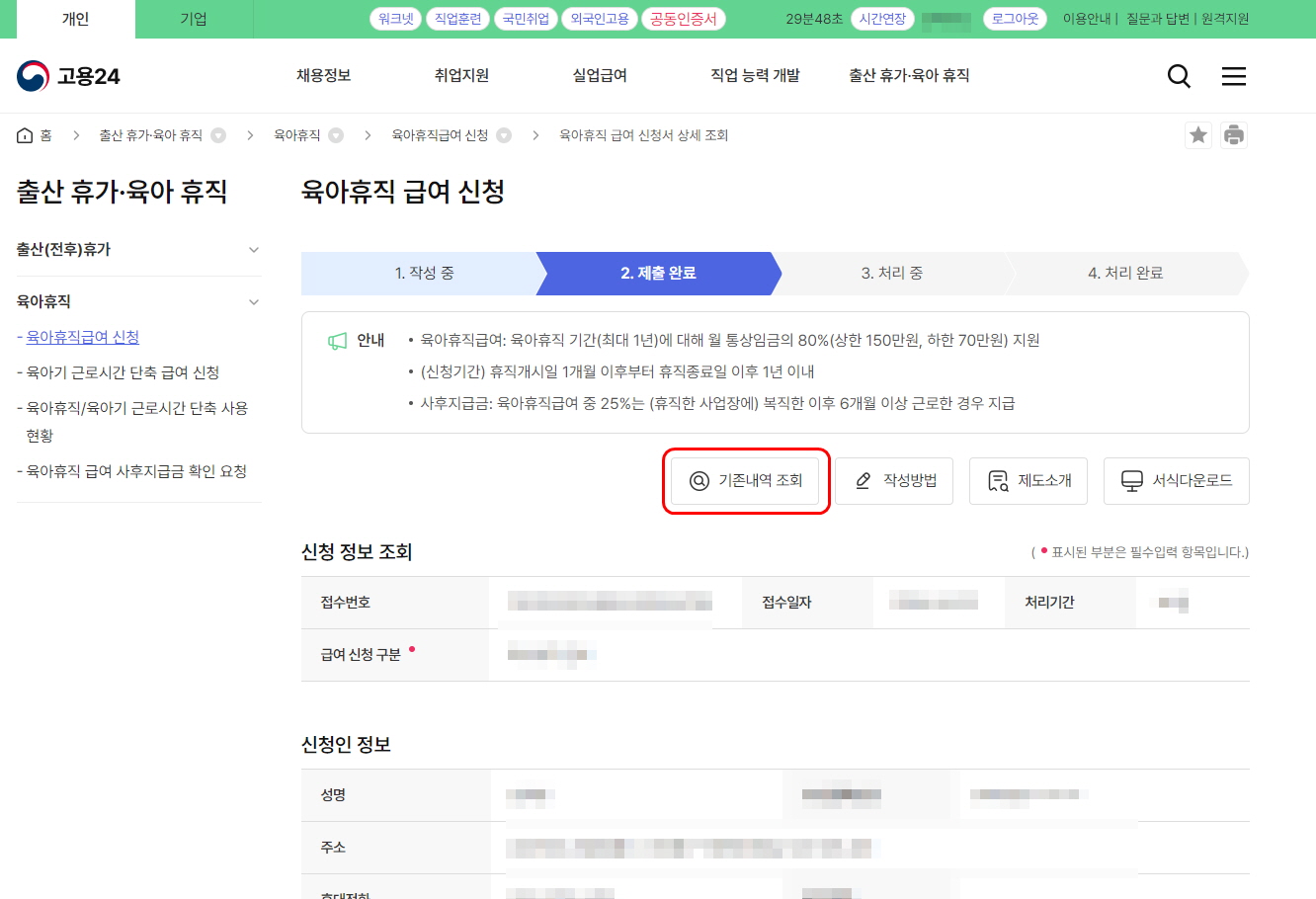Open the hamburger full menu icon
The image size is (1316, 899).
(x=1234, y=76)
